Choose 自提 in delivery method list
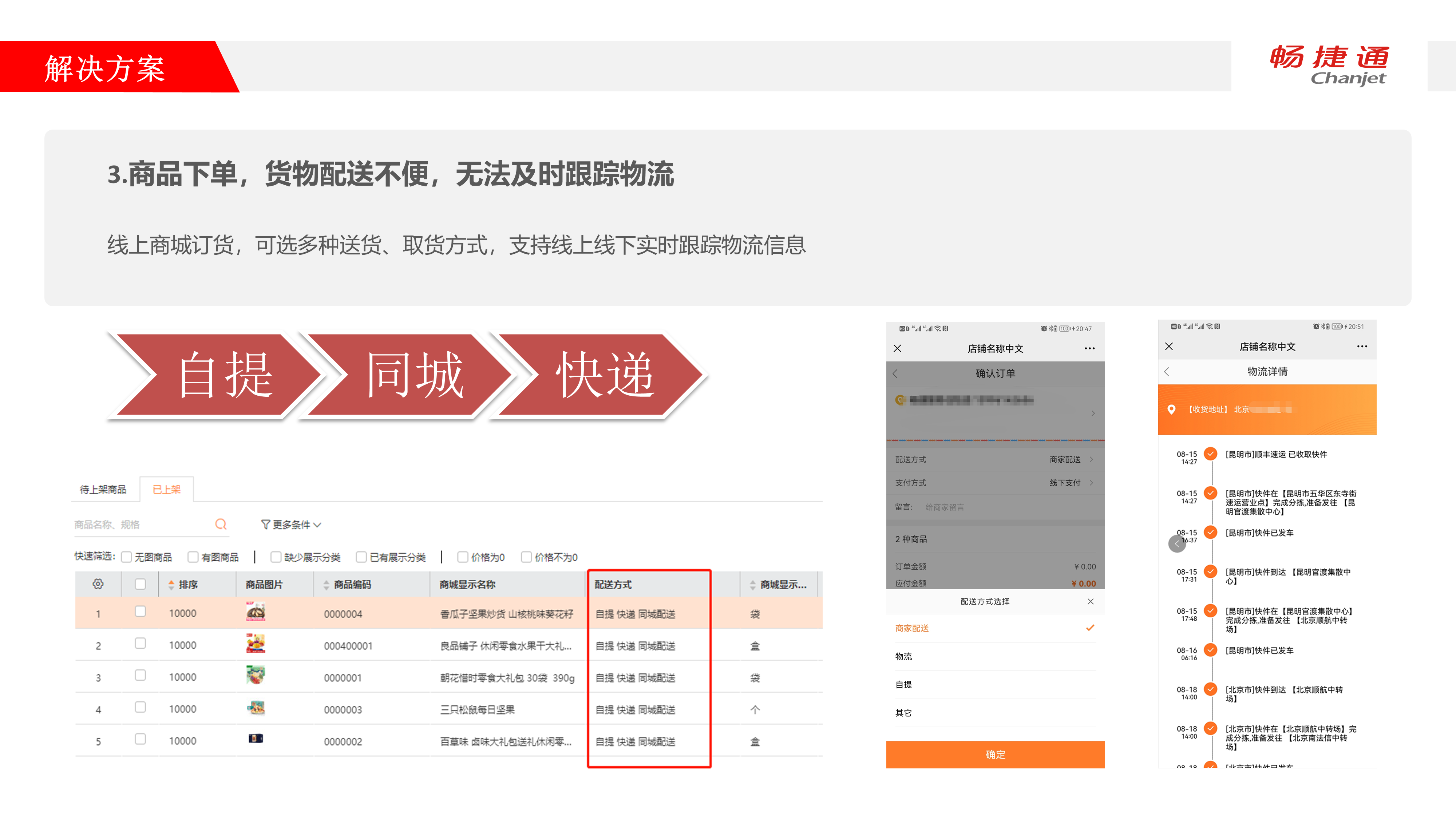This screenshot has height=819, width=1456. point(904,684)
